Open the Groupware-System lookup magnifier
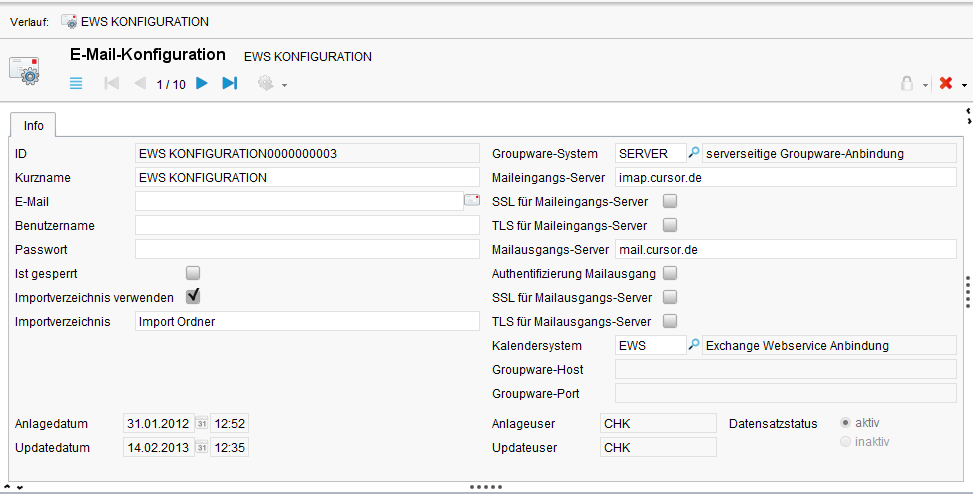Viewport: 973px width, 496px height. tap(694, 153)
